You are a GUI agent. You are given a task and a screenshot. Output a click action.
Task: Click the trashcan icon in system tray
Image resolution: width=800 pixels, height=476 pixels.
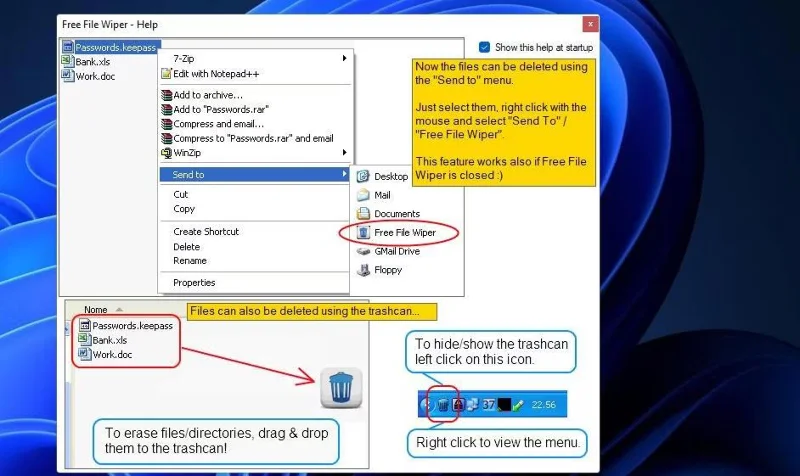(x=443, y=405)
